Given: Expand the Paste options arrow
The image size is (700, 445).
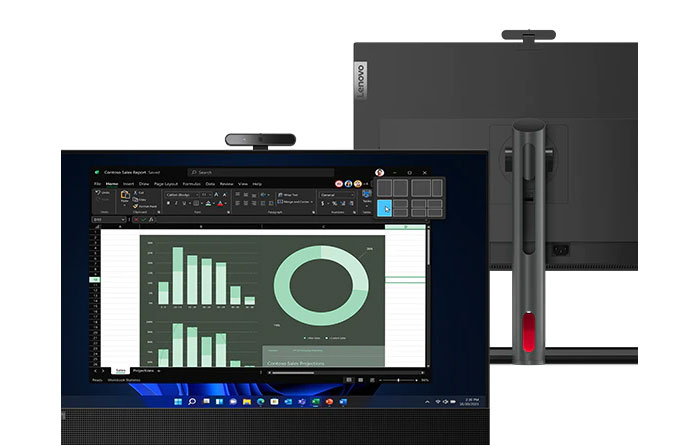Looking at the screenshot, I should click(x=125, y=205).
